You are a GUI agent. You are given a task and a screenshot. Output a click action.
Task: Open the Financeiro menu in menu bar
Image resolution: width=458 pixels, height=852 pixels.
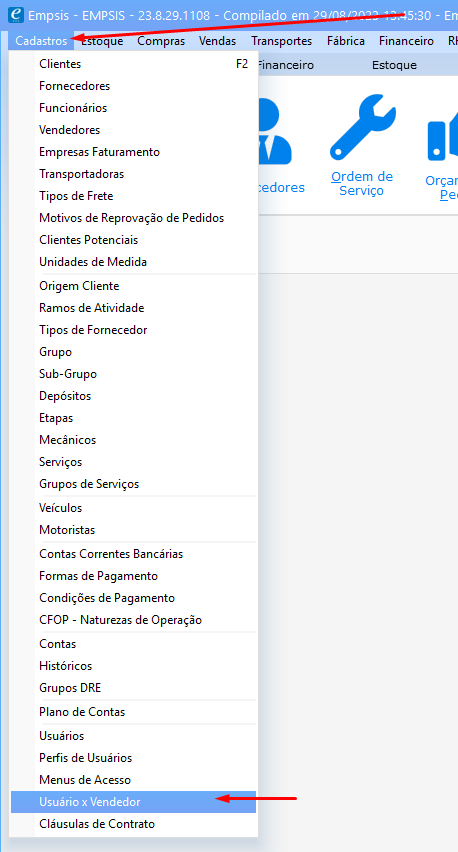406,41
